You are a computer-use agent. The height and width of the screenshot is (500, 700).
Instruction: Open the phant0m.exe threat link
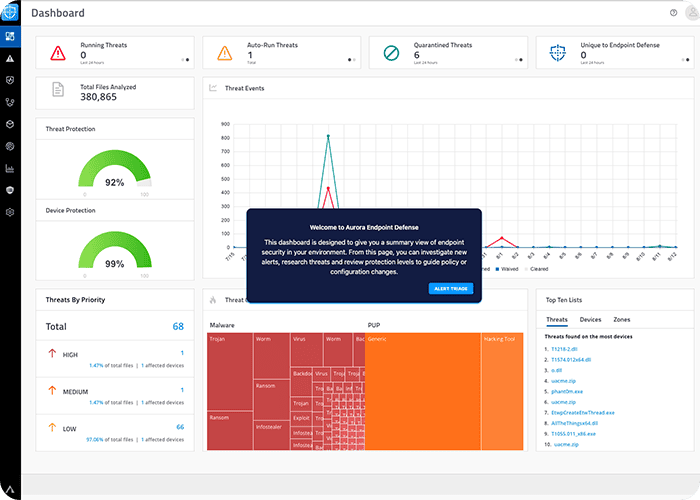pyautogui.click(x=567, y=392)
